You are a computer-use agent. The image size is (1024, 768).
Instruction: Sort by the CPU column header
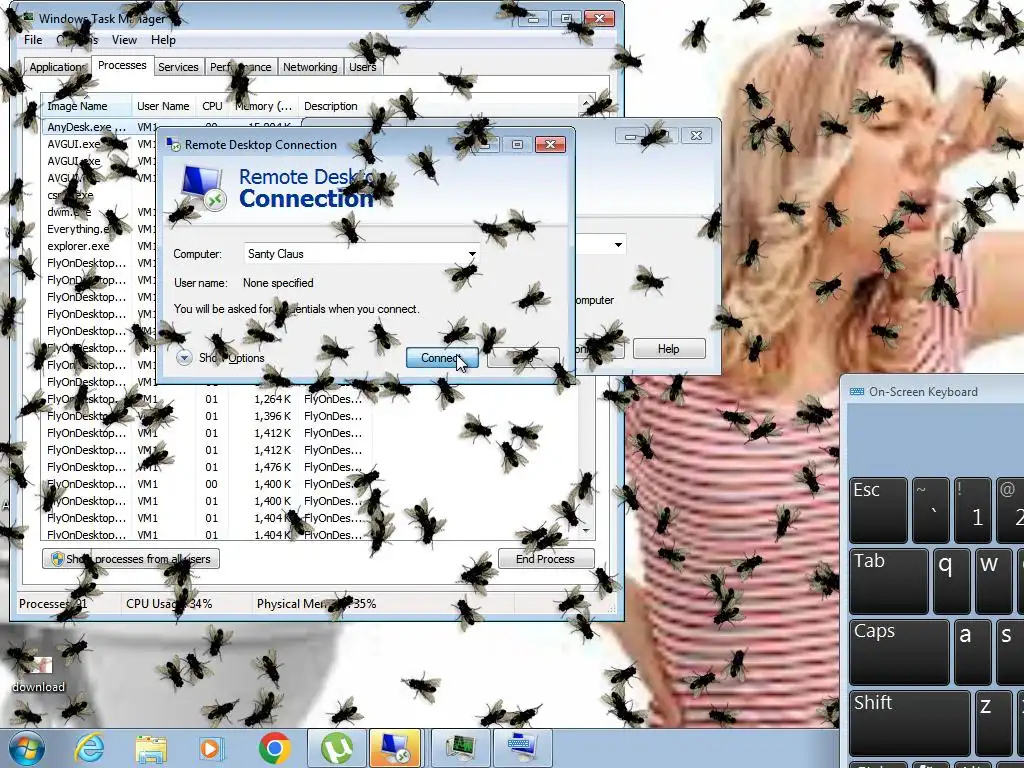212,106
